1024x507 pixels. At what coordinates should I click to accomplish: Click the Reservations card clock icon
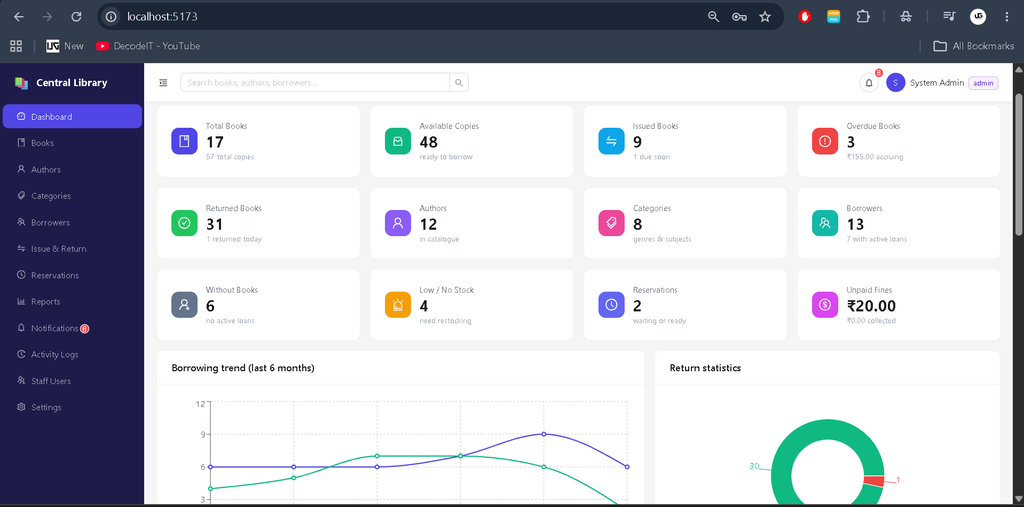click(x=611, y=304)
